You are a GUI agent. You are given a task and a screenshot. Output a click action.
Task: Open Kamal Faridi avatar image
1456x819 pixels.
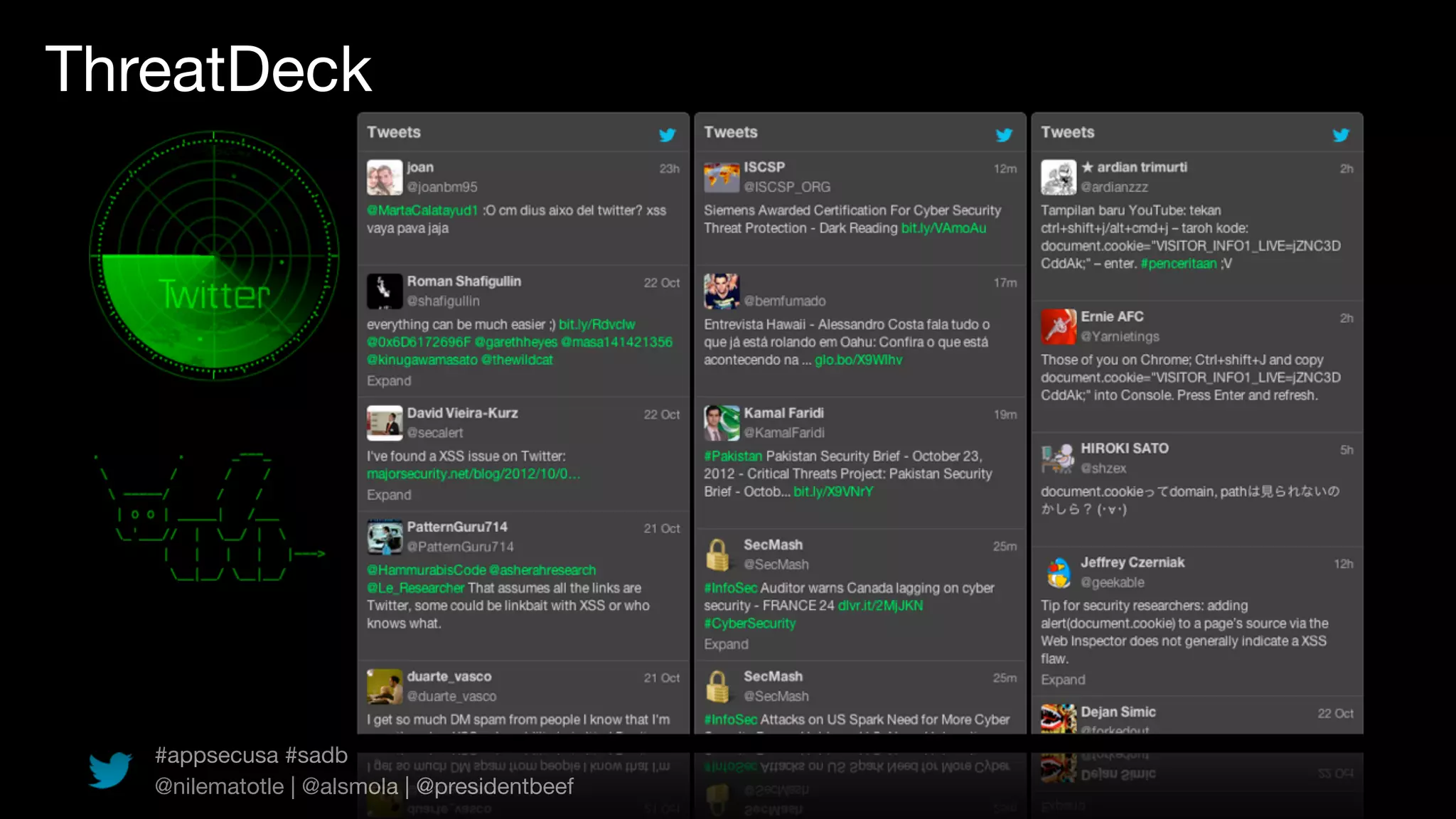click(722, 423)
